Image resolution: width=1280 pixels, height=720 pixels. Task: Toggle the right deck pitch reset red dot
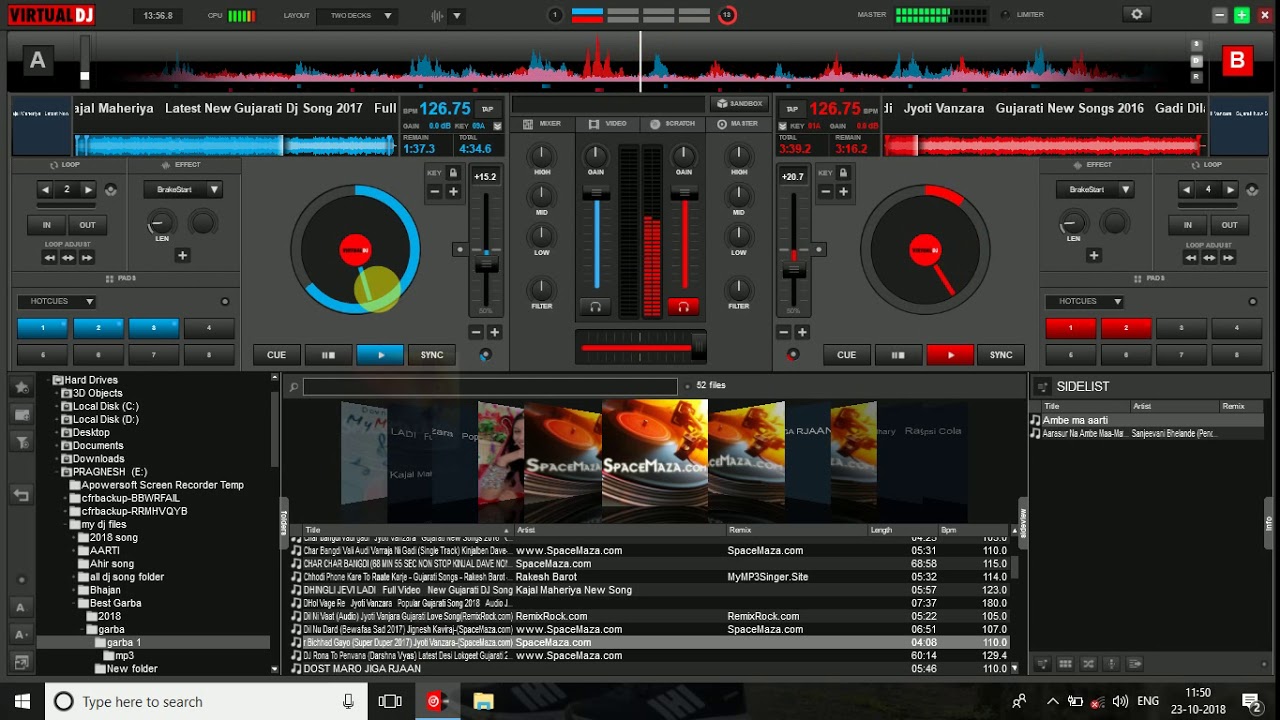point(793,354)
